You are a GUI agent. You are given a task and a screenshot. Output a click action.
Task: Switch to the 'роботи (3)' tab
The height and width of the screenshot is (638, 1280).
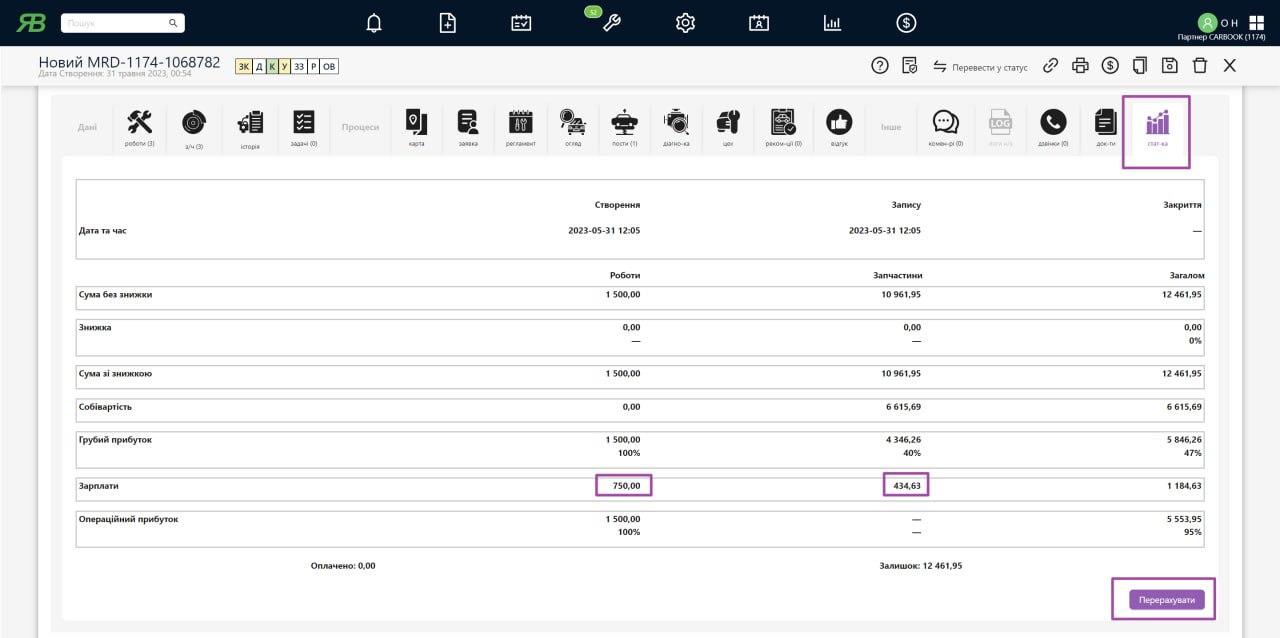click(x=140, y=128)
